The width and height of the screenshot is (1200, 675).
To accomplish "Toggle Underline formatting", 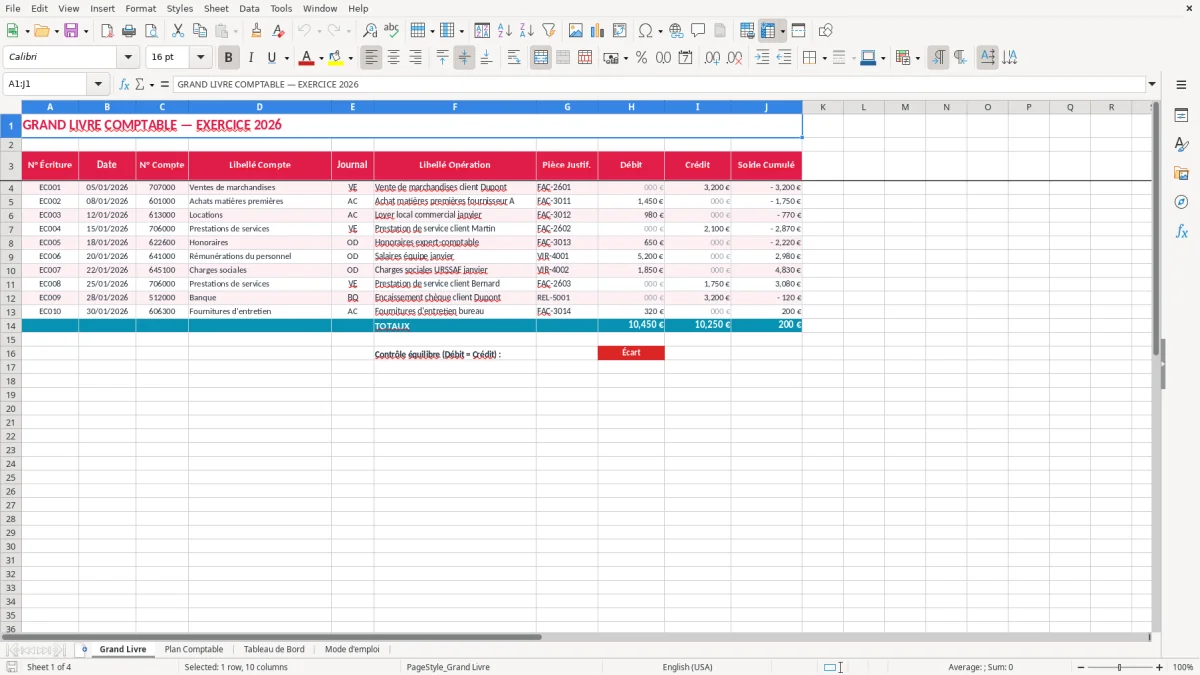I will pos(271,58).
